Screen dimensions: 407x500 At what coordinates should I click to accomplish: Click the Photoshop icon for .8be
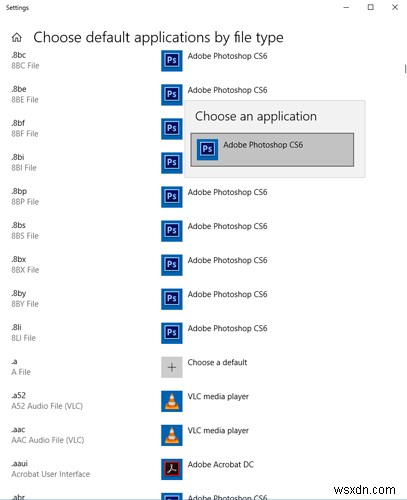(172, 95)
